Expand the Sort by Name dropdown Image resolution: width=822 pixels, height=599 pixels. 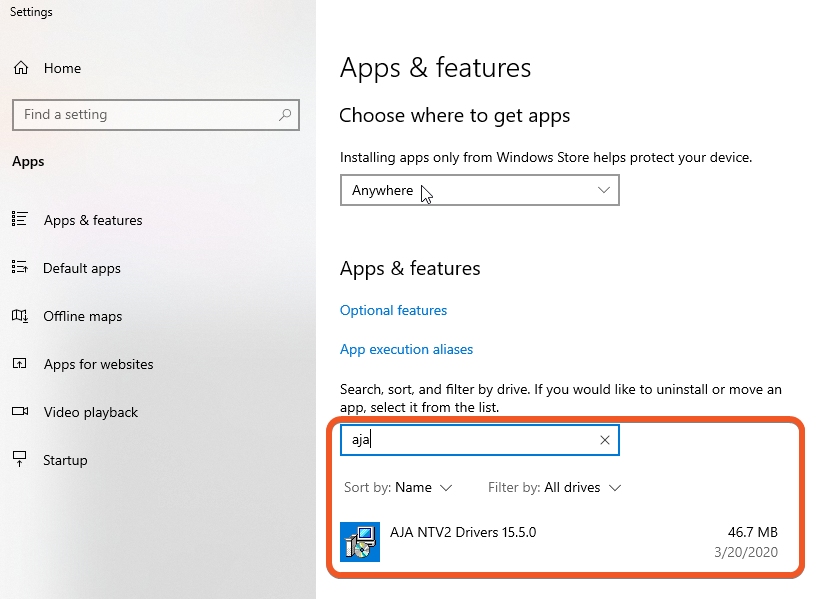point(423,488)
